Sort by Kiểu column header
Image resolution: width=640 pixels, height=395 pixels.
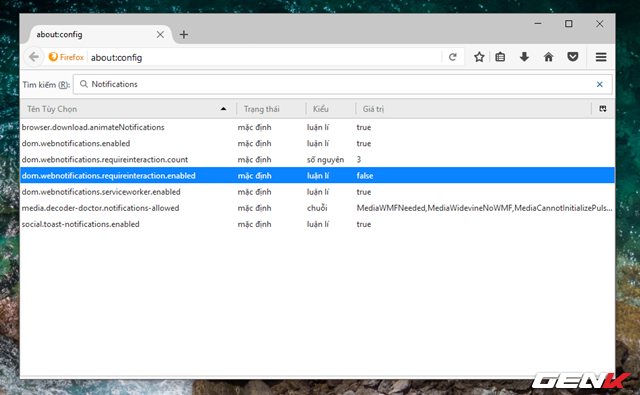[x=330, y=109]
